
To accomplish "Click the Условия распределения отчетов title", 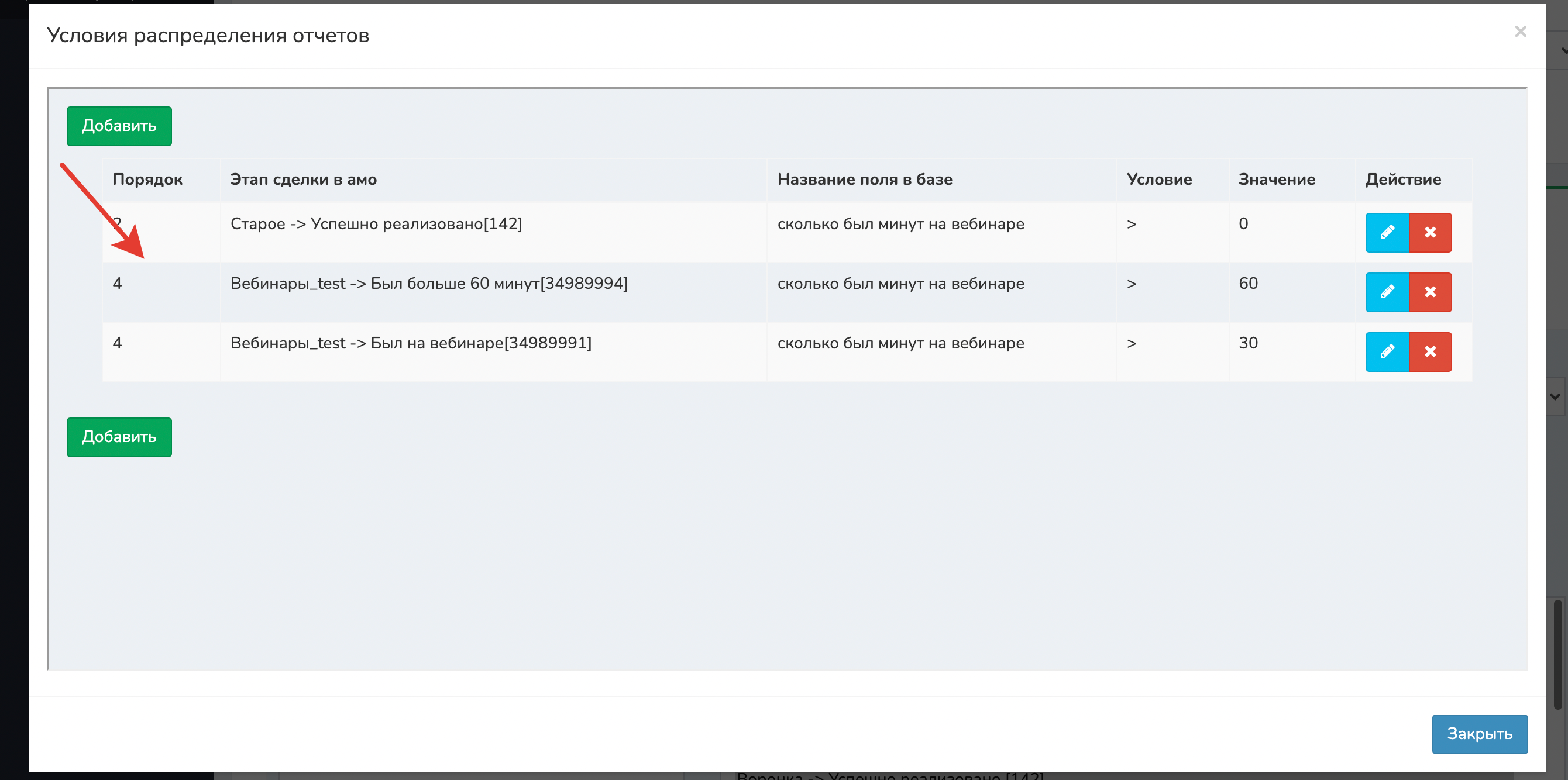I will (208, 35).
